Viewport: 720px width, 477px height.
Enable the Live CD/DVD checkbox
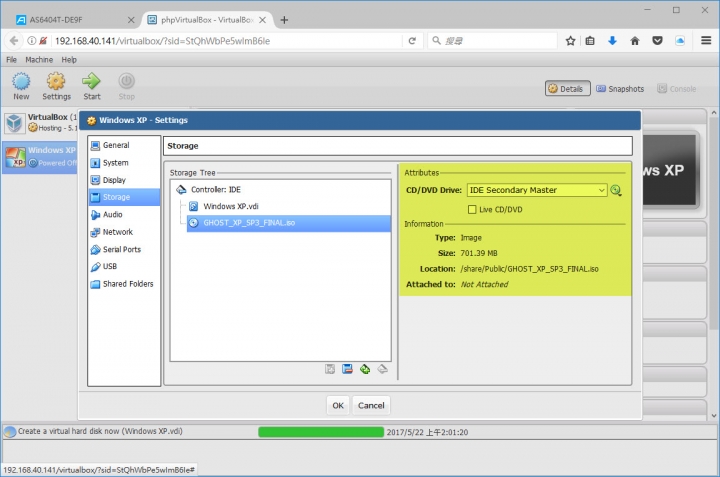coord(472,209)
